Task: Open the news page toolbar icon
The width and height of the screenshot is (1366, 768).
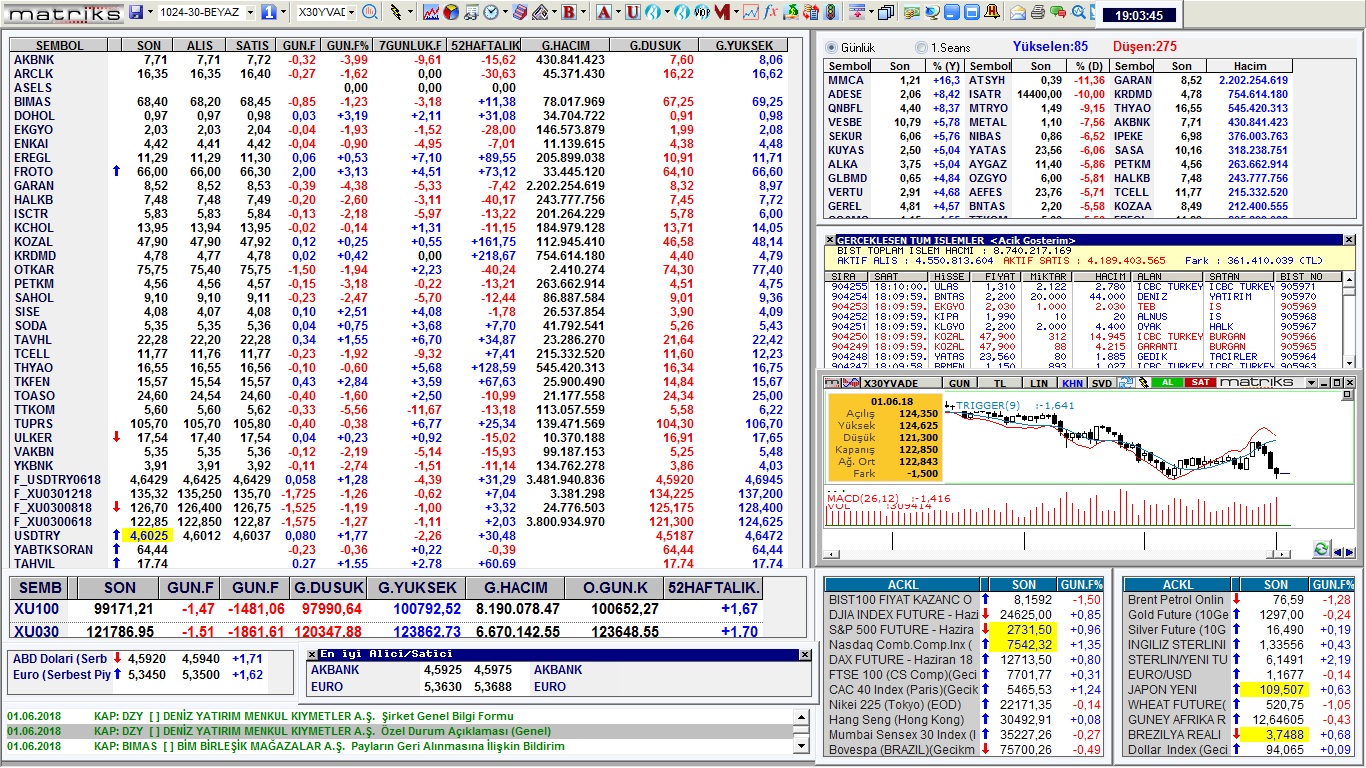Action: pyautogui.click(x=471, y=12)
